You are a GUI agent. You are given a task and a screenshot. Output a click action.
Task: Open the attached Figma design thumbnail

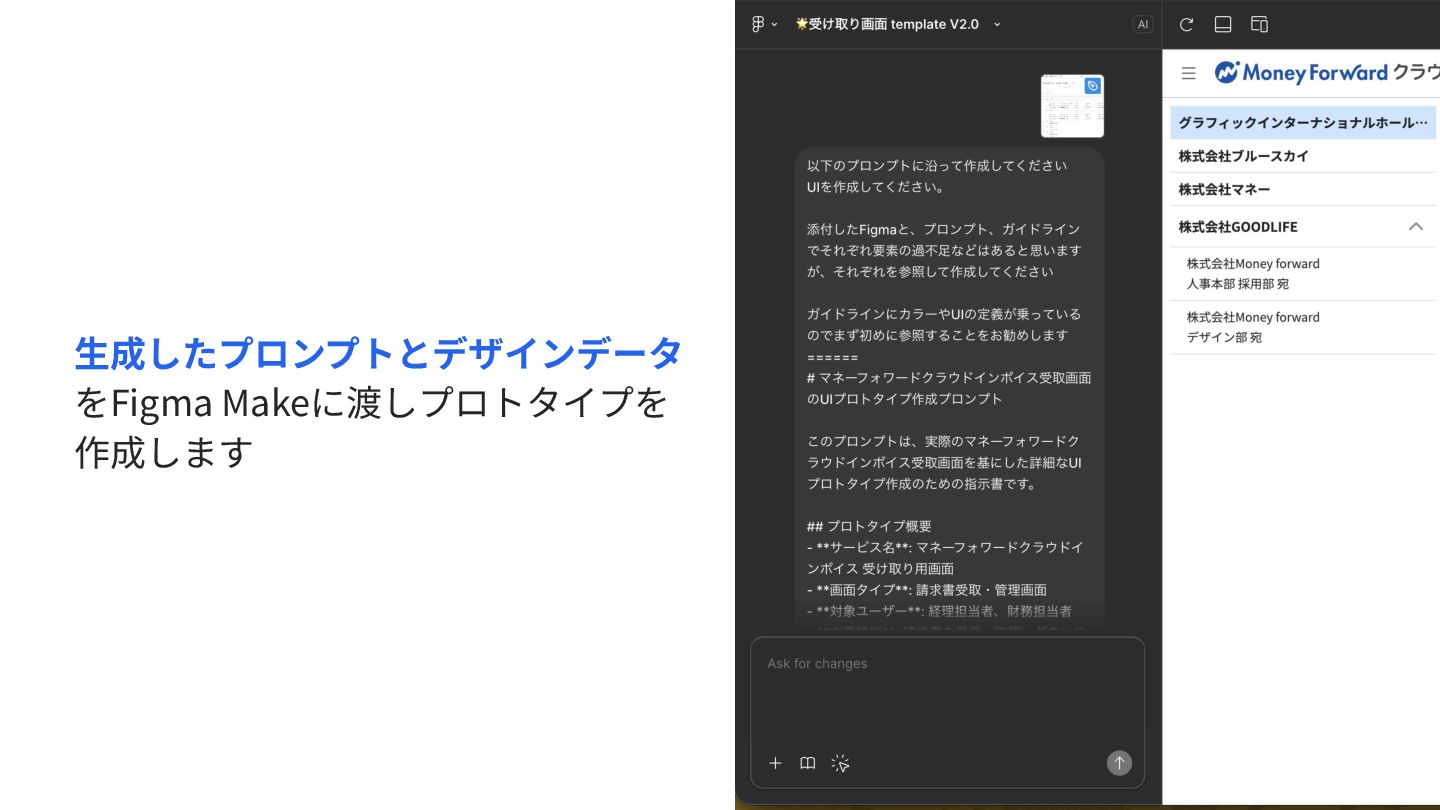(x=1072, y=106)
